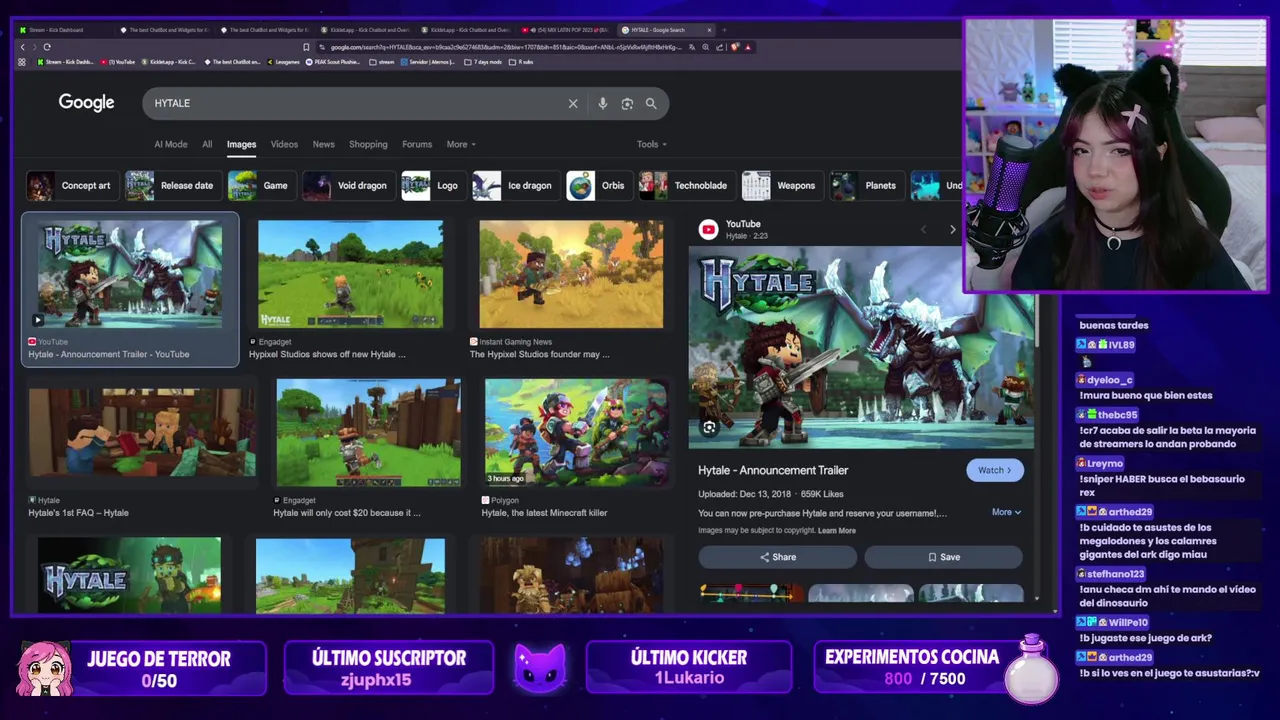Filter by the Ice dragon chip
This screenshot has width=1280, height=720.
[x=514, y=185]
